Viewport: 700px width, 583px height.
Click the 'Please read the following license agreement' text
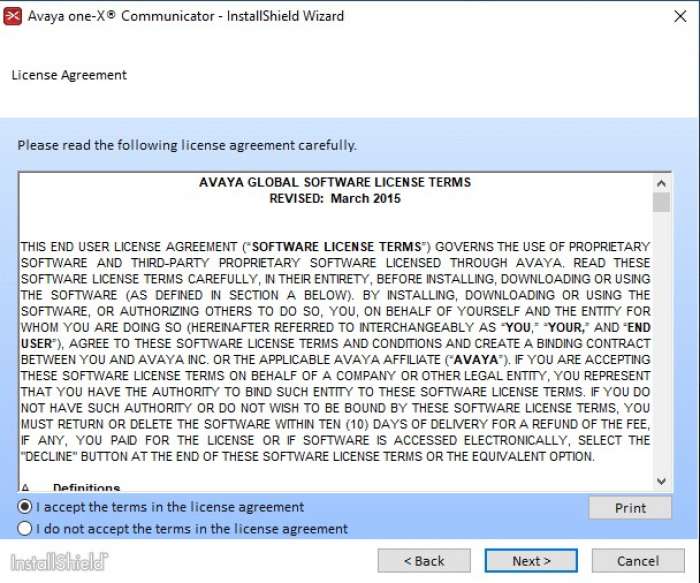187,145
